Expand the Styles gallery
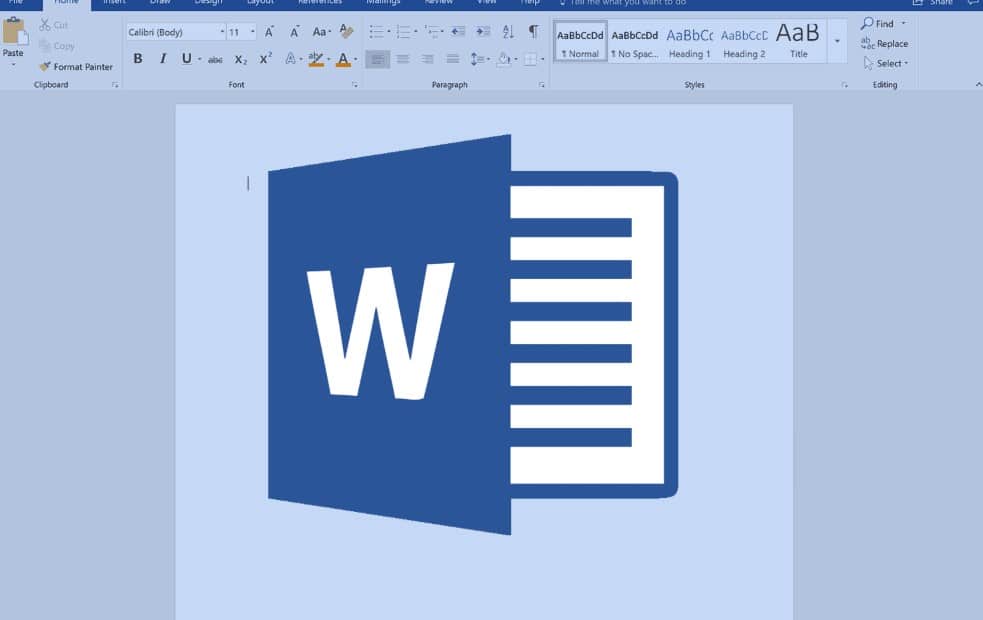The height and width of the screenshot is (620, 983). (x=837, y=42)
